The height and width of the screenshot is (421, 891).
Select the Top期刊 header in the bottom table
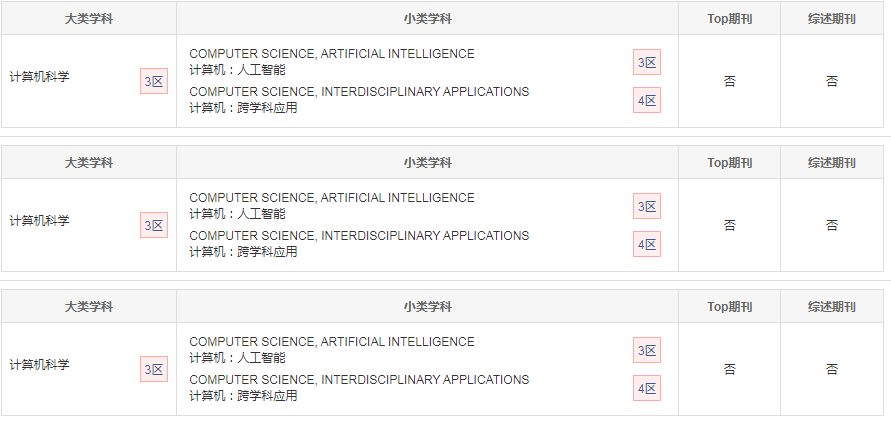point(730,307)
